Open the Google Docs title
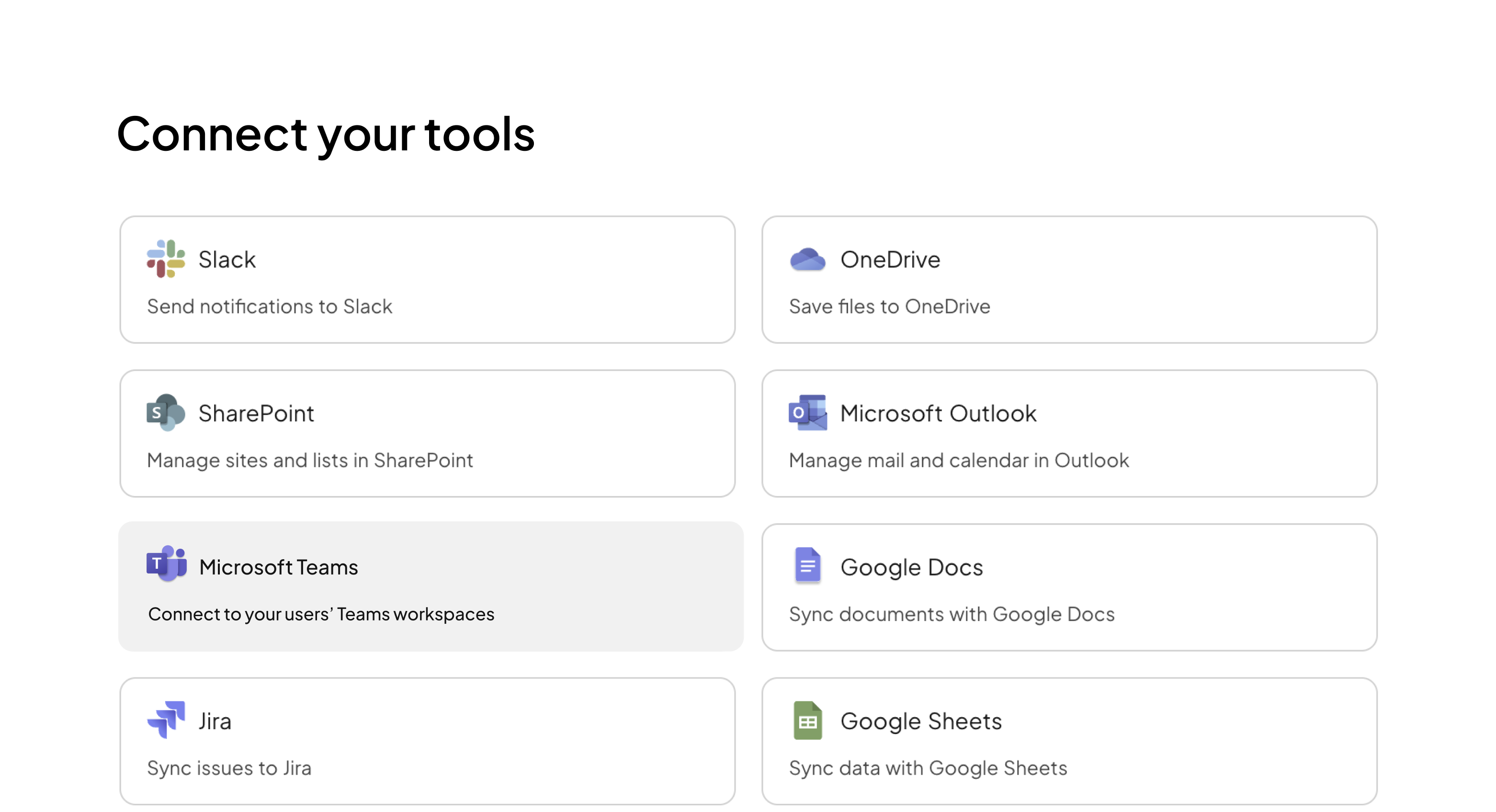 tap(911, 567)
